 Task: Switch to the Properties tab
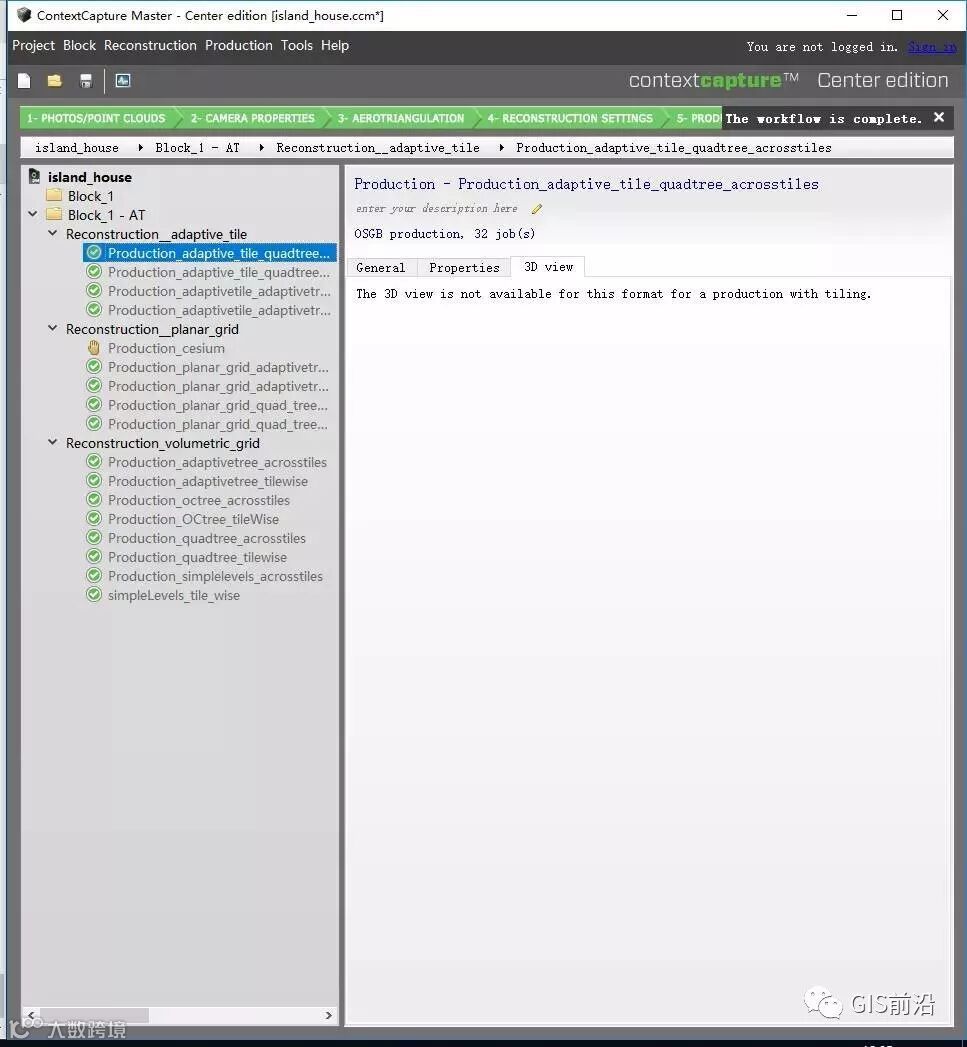coord(464,268)
